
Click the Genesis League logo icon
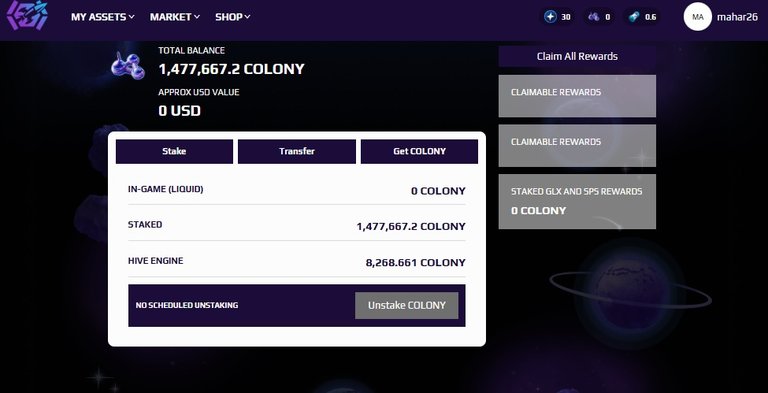click(27, 16)
